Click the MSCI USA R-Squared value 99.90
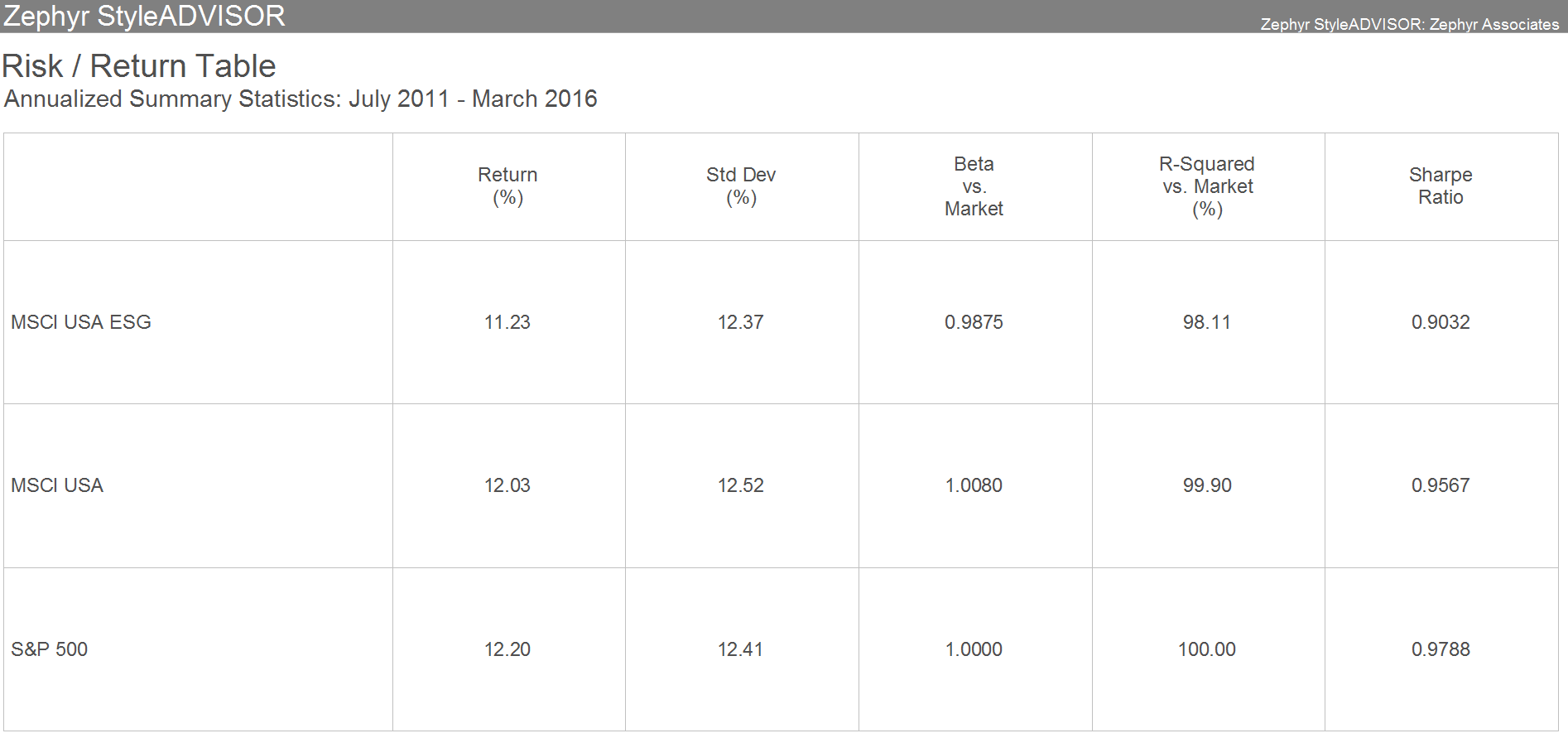The height and width of the screenshot is (738, 1568). (x=1207, y=485)
